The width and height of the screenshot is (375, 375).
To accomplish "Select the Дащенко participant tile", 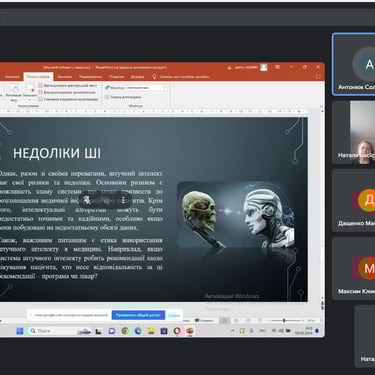I will click(x=354, y=200).
